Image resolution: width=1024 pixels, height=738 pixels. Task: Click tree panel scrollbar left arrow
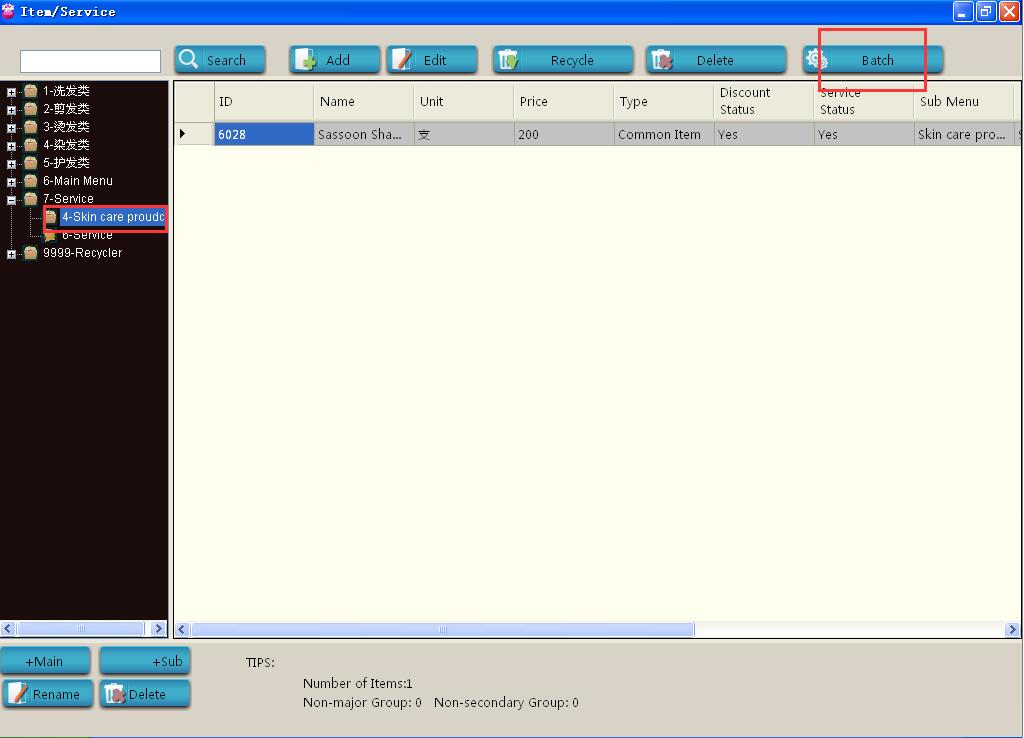(8, 628)
